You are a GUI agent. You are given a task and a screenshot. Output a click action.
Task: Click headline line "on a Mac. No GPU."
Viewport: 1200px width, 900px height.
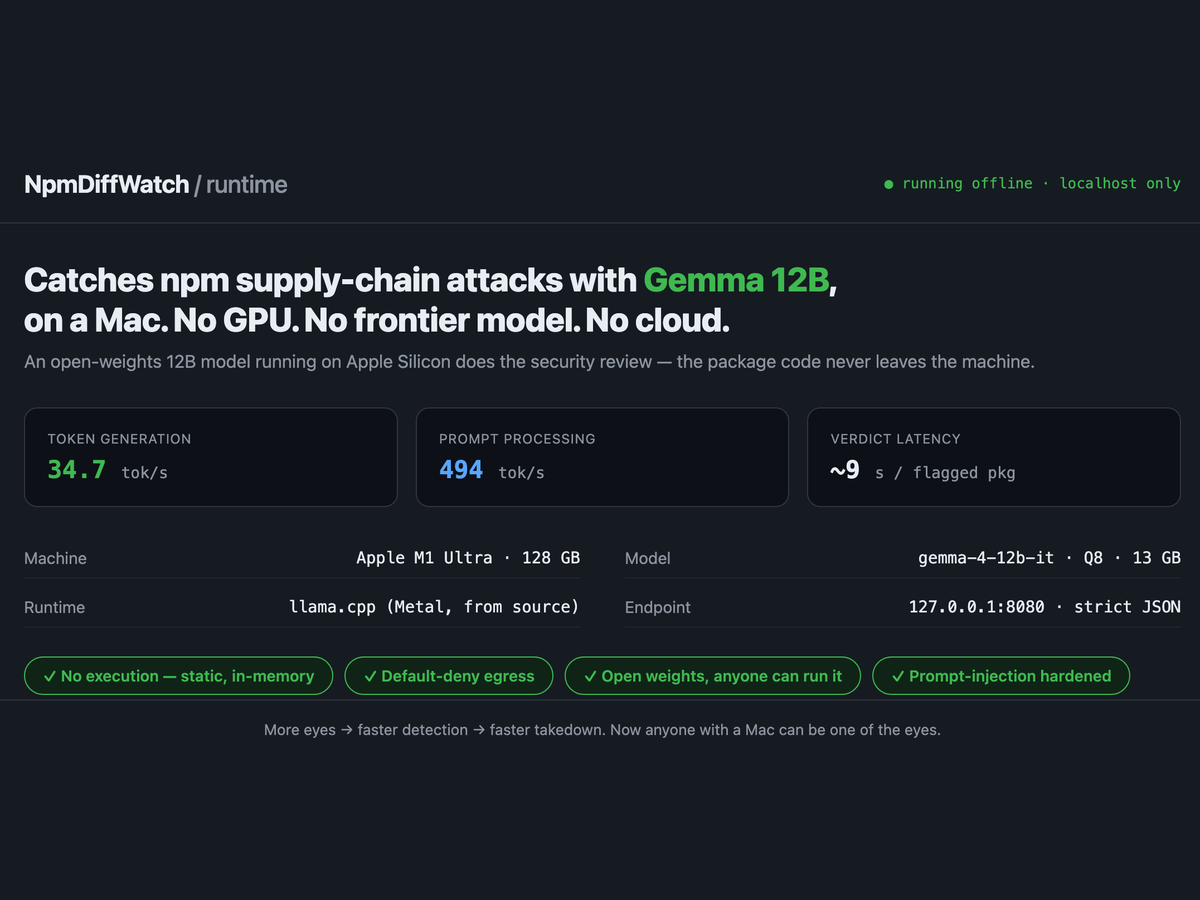[x=160, y=321]
